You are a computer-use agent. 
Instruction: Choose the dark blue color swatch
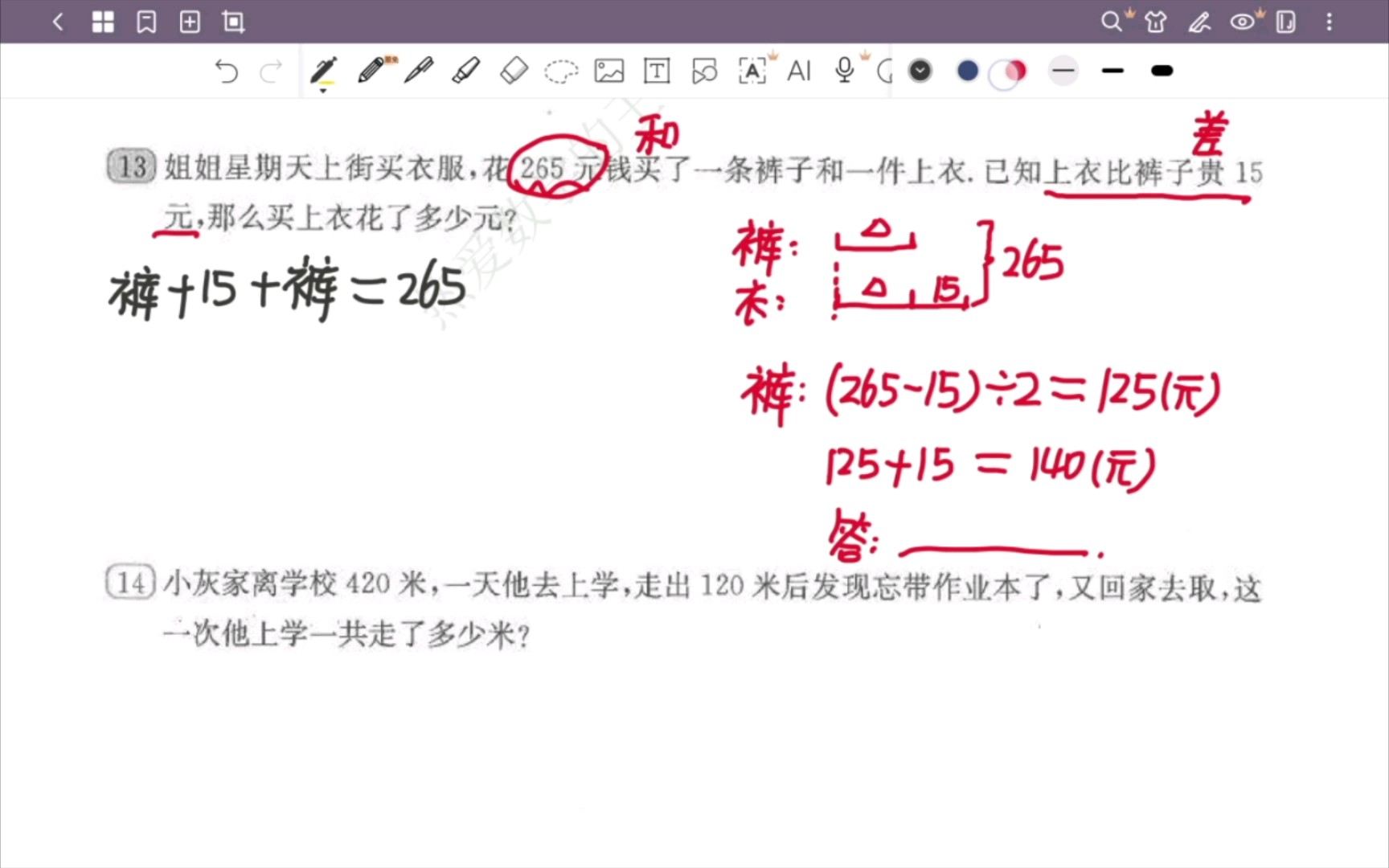(x=968, y=71)
